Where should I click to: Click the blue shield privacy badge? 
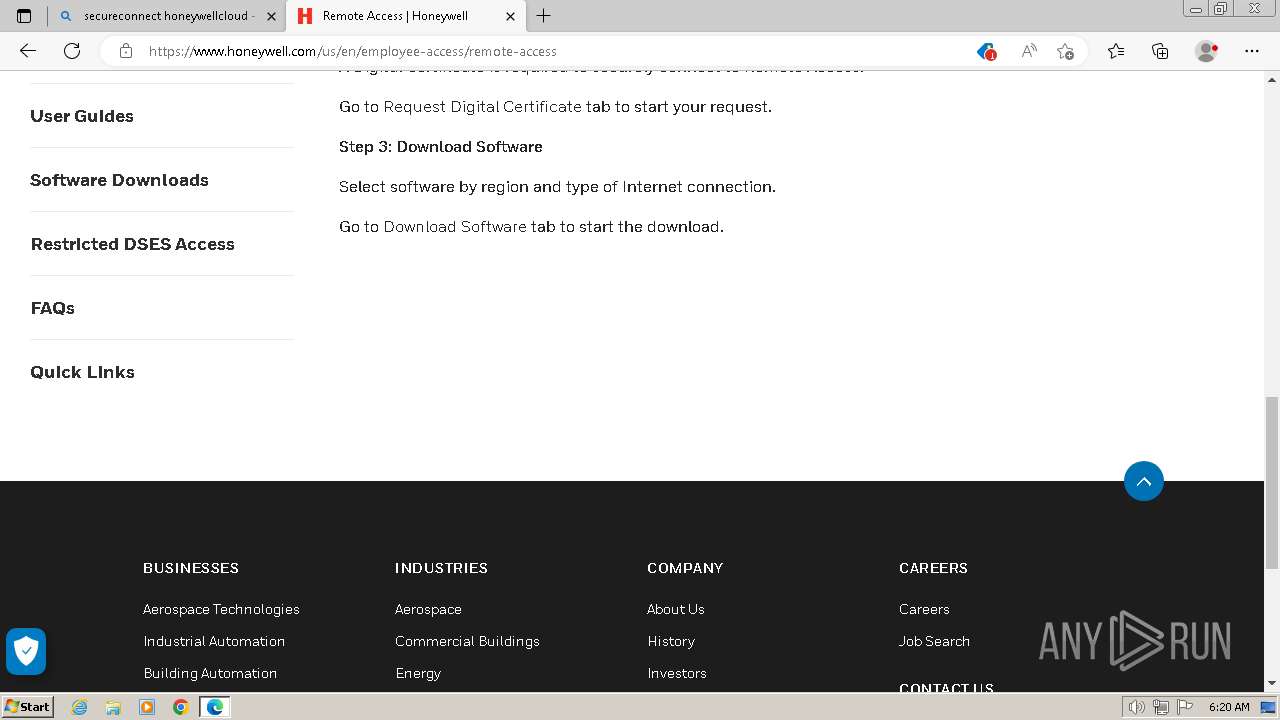[26, 652]
